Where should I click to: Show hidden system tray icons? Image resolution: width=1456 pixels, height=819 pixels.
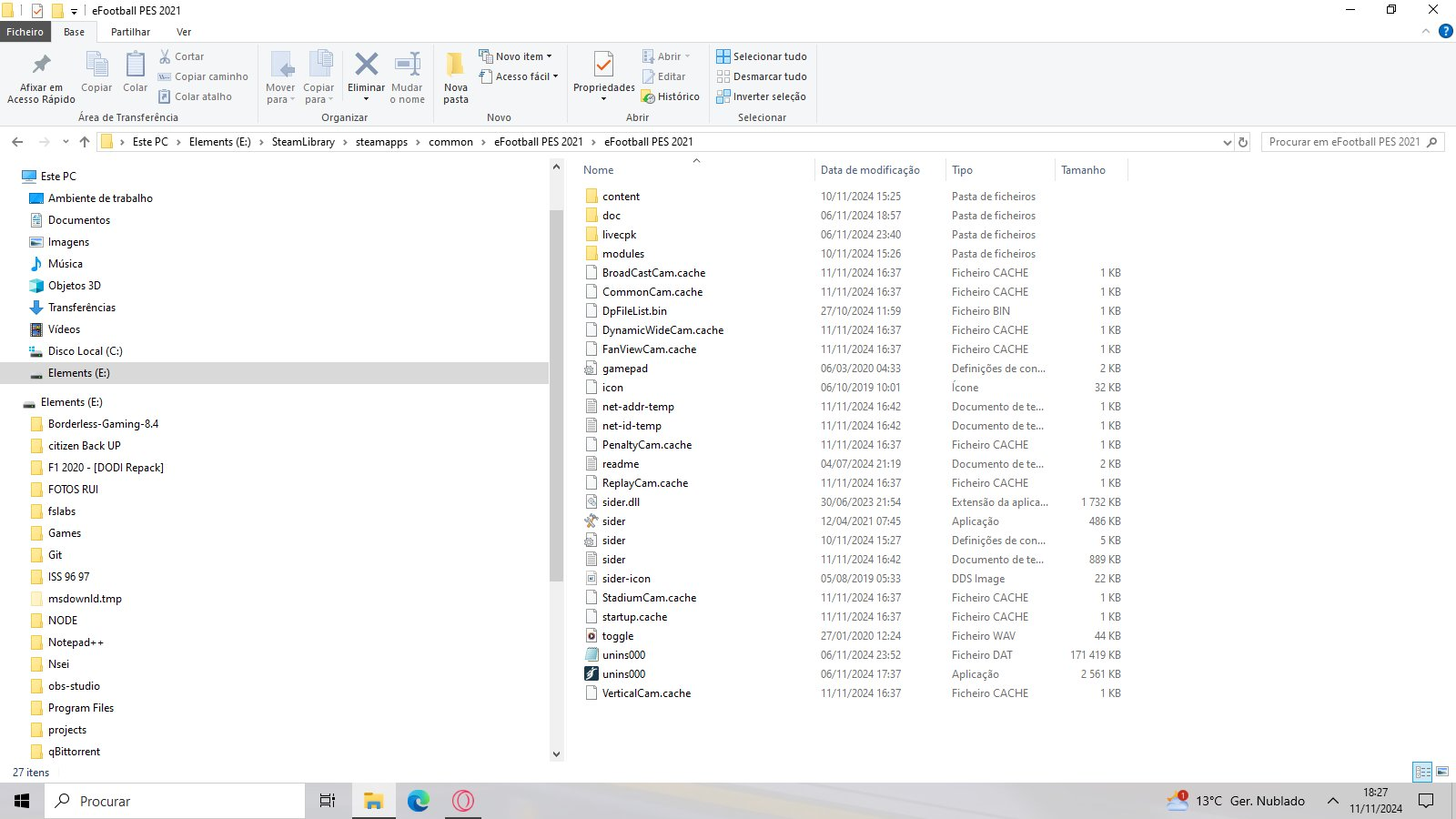[1333, 801]
